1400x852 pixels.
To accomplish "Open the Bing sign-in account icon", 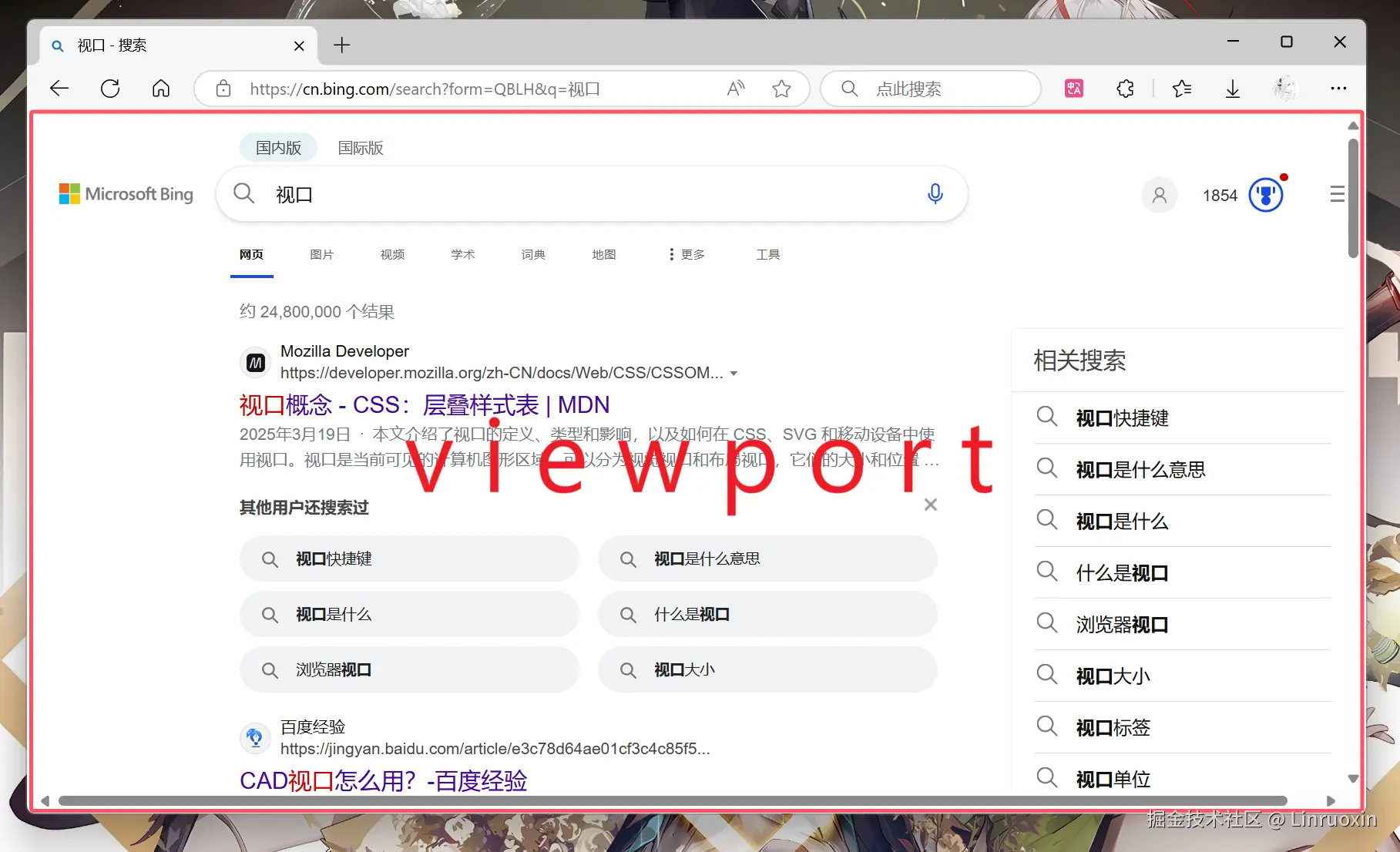I will coord(1160,195).
